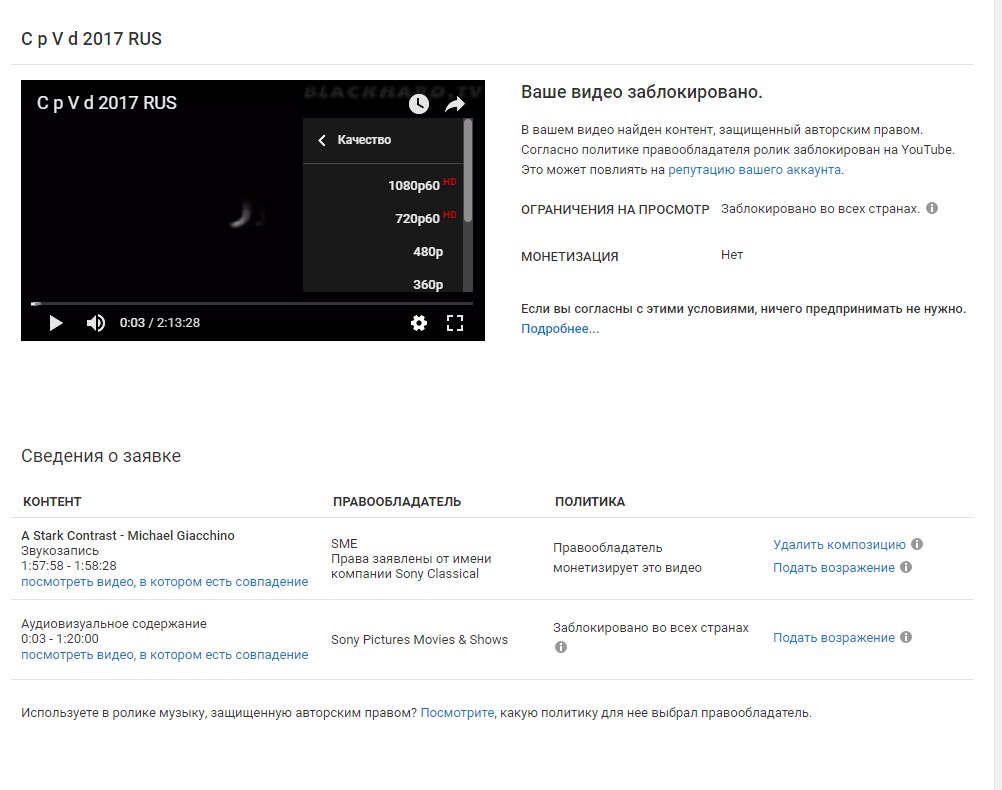Viewport: 1002px width, 790px height.
Task: Click the Play button in video player
Action: tap(56, 323)
